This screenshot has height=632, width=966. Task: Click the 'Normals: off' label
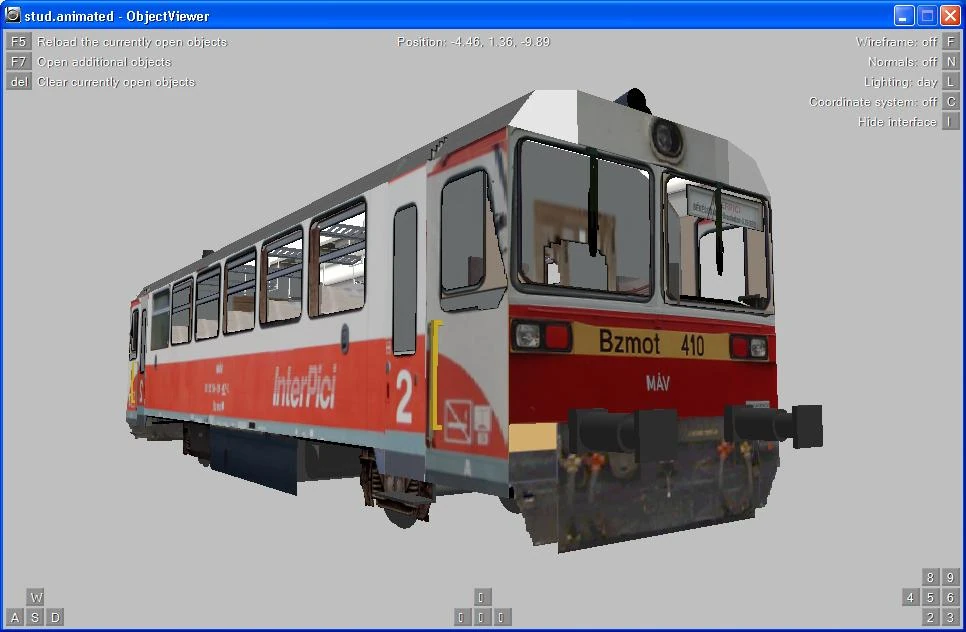click(x=903, y=62)
